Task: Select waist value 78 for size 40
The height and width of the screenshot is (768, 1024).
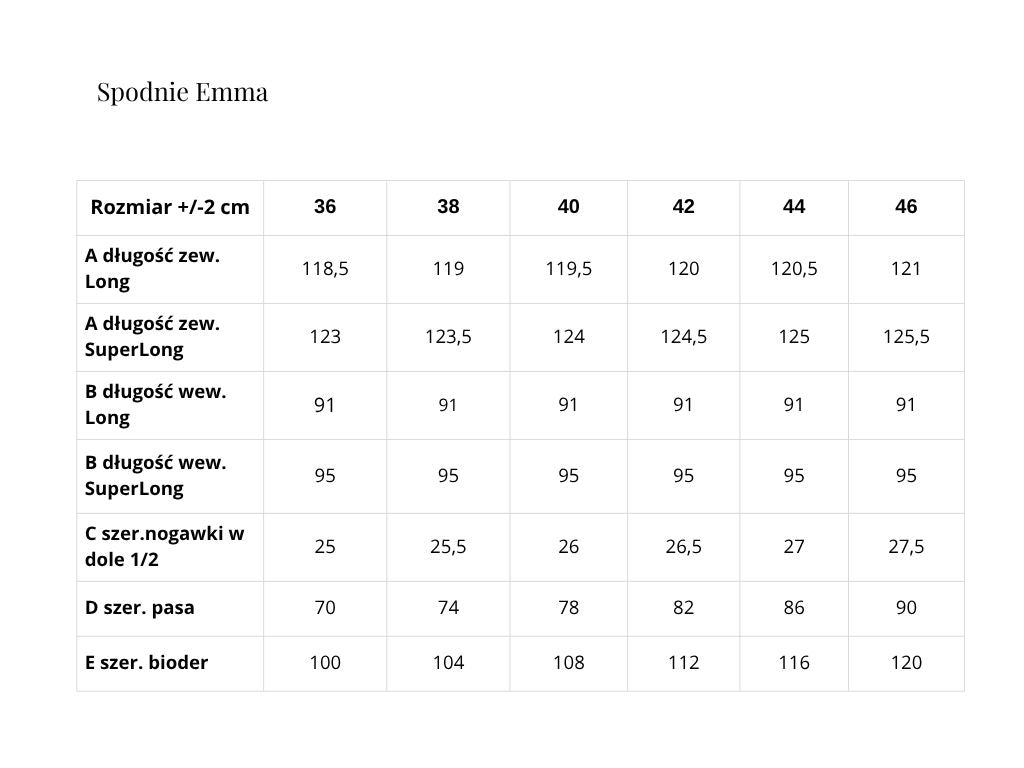Action: 568,608
